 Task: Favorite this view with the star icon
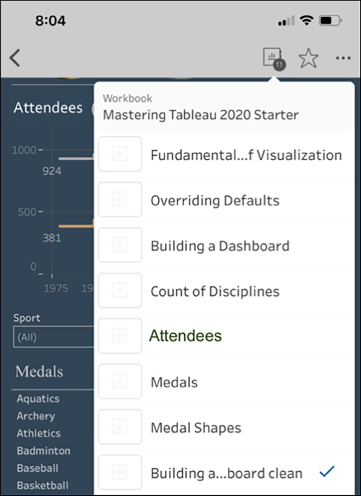308,58
